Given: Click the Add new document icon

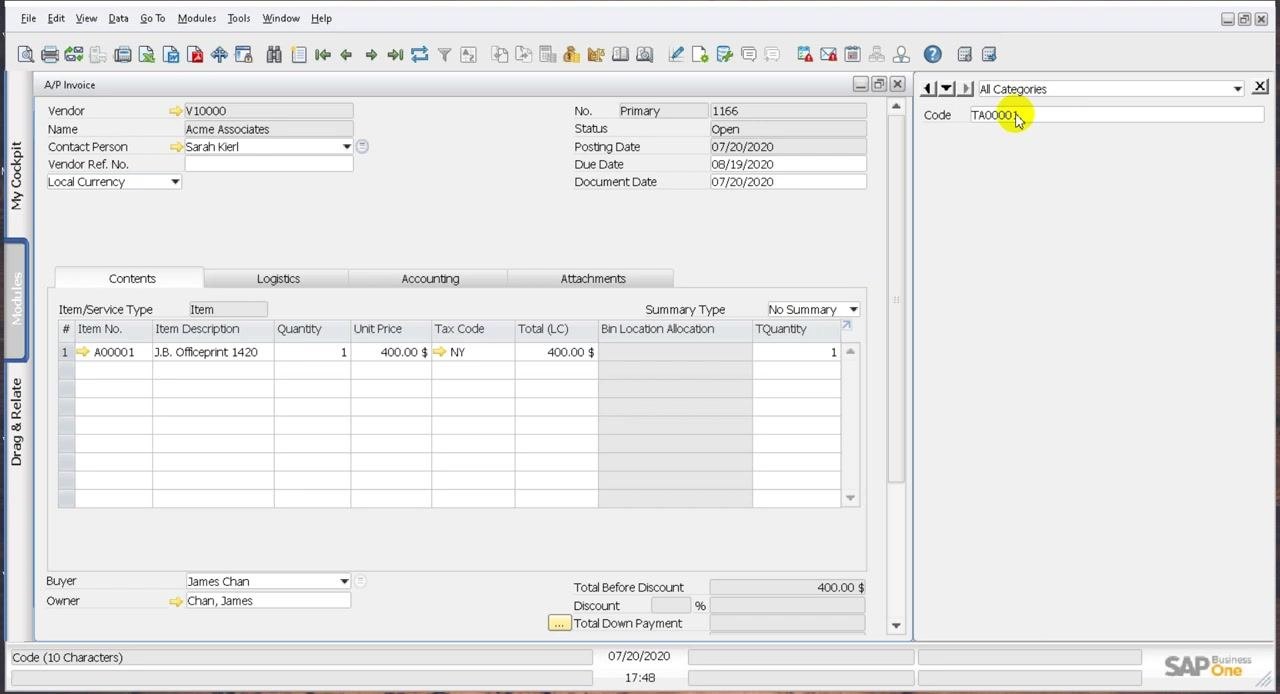Looking at the screenshot, I should 298,54.
